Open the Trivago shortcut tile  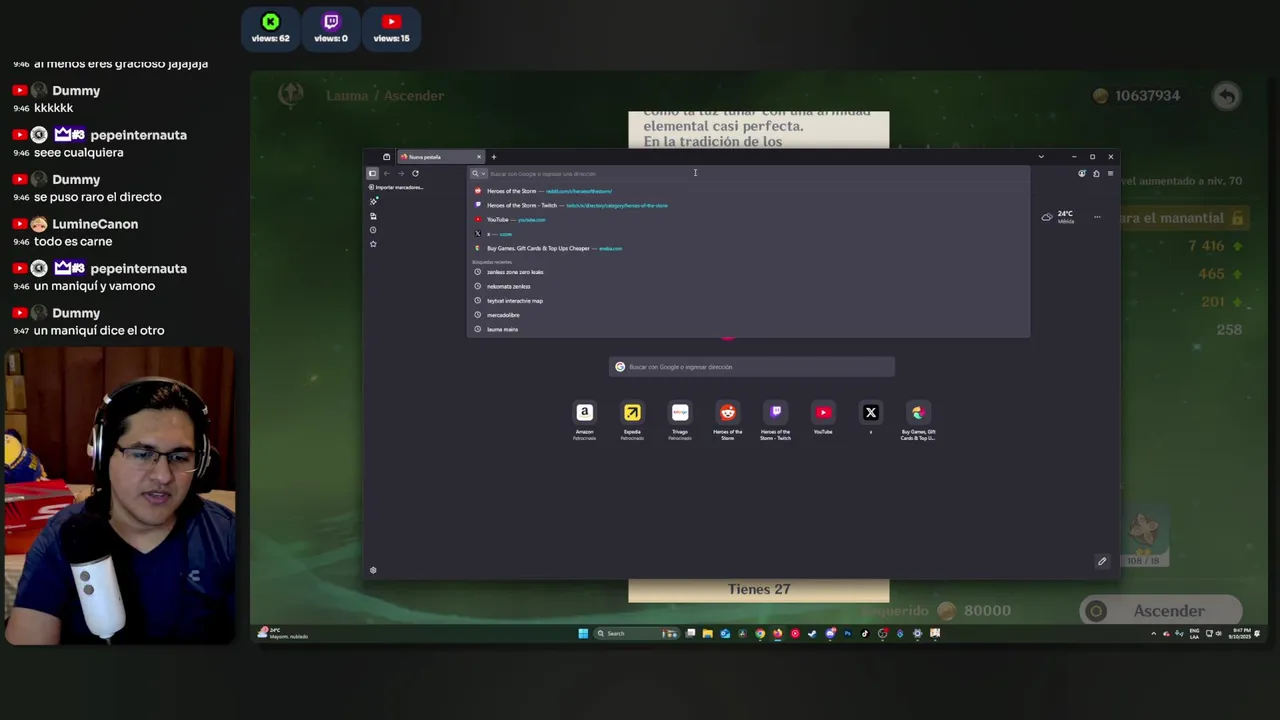click(x=680, y=412)
